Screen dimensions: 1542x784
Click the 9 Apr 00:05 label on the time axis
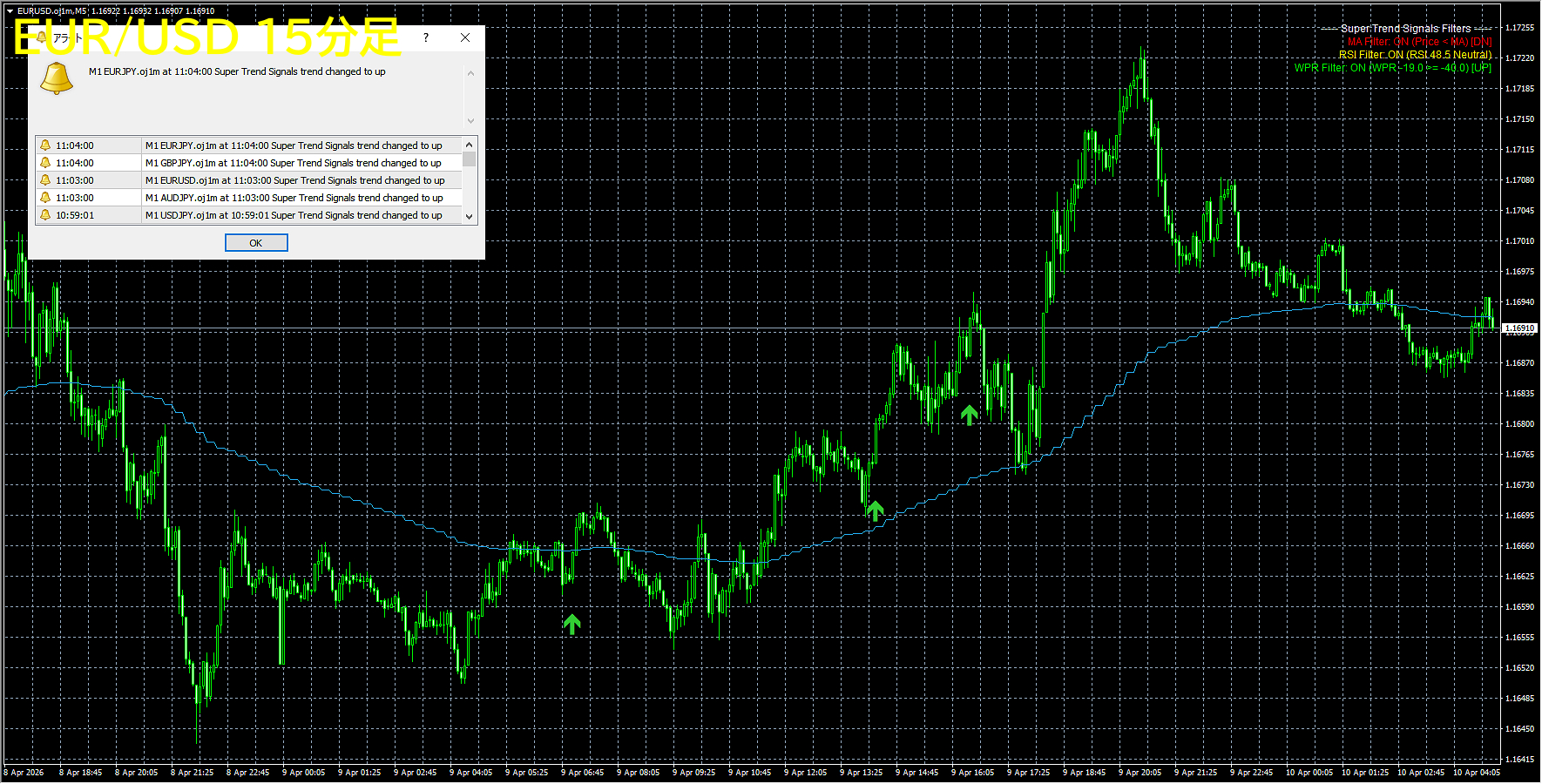pos(303,773)
